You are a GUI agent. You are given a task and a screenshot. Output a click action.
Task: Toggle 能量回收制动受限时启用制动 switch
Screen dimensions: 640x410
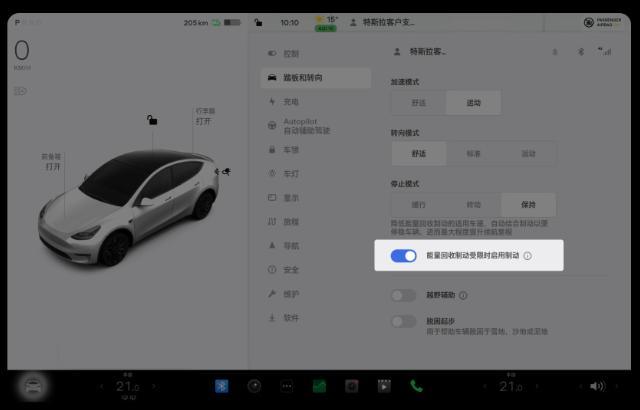click(x=403, y=256)
